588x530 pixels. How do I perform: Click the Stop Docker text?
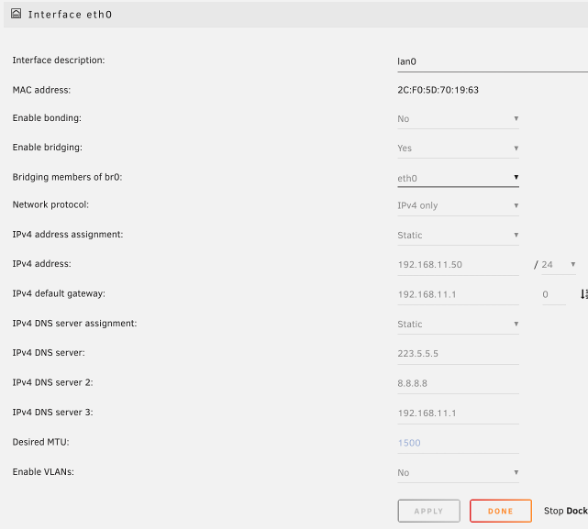(x=566, y=511)
